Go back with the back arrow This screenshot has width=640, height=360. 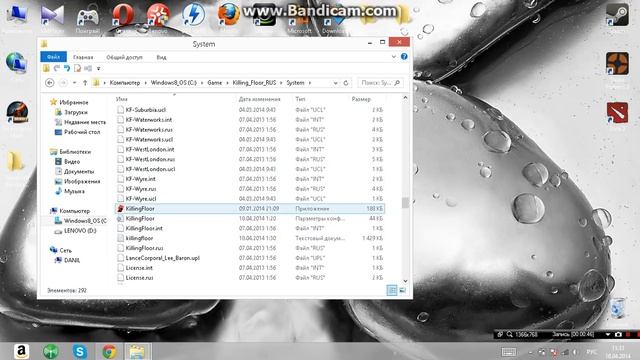pyautogui.click(x=50, y=83)
